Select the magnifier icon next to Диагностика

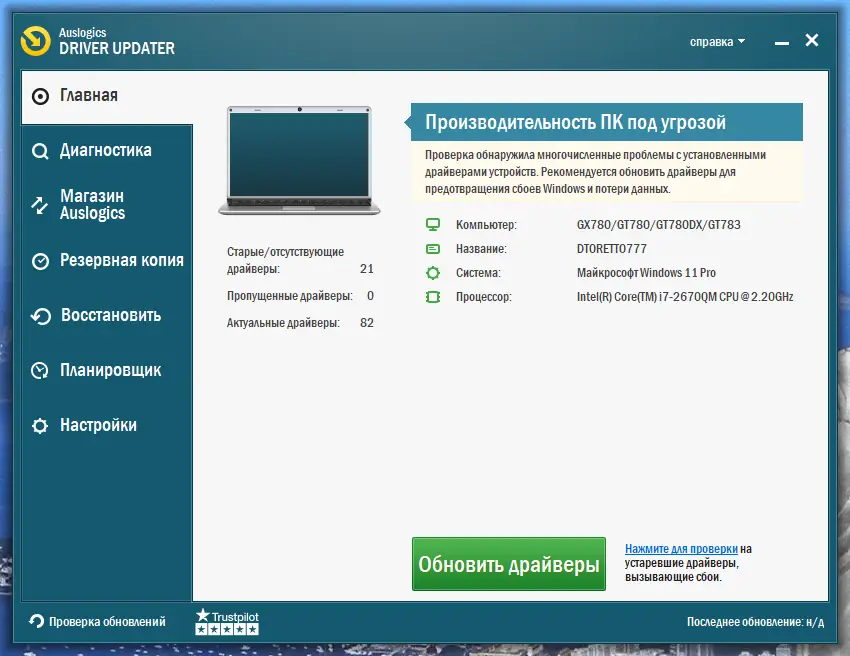(40, 150)
